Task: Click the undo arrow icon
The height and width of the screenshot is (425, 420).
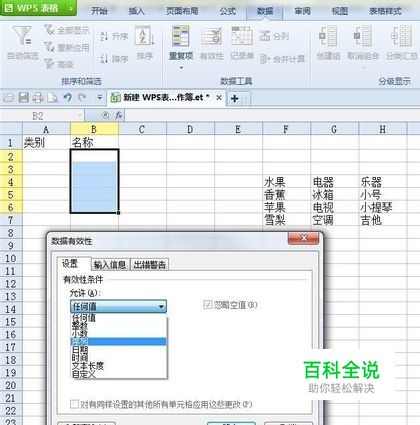Action: (x=68, y=98)
